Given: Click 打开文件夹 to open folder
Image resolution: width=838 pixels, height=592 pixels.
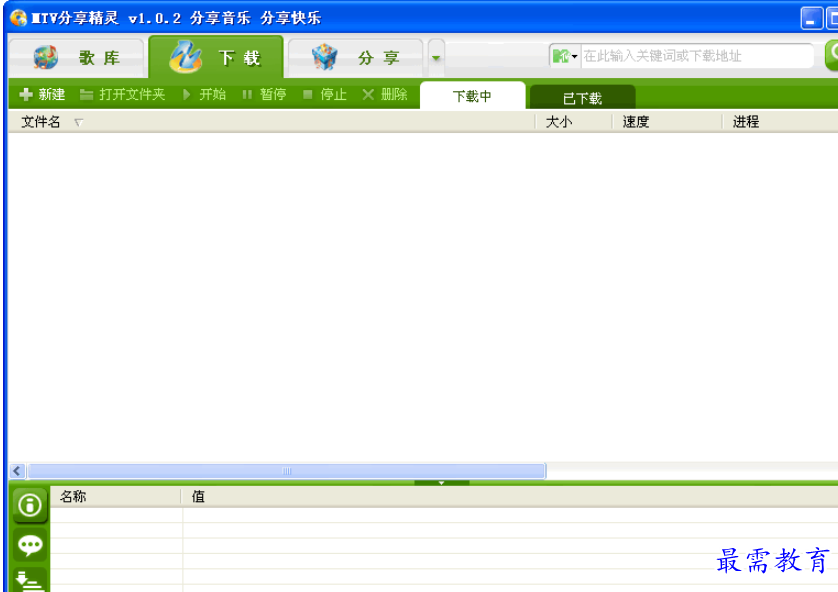Looking at the screenshot, I should click(122, 95).
